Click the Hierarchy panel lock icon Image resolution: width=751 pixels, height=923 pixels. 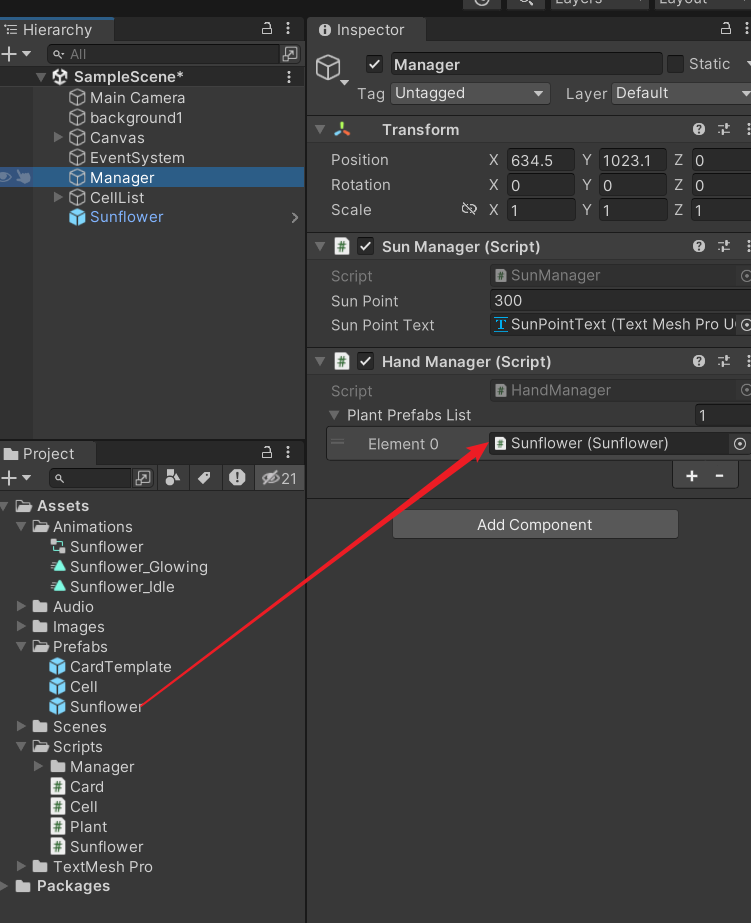click(x=267, y=29)
